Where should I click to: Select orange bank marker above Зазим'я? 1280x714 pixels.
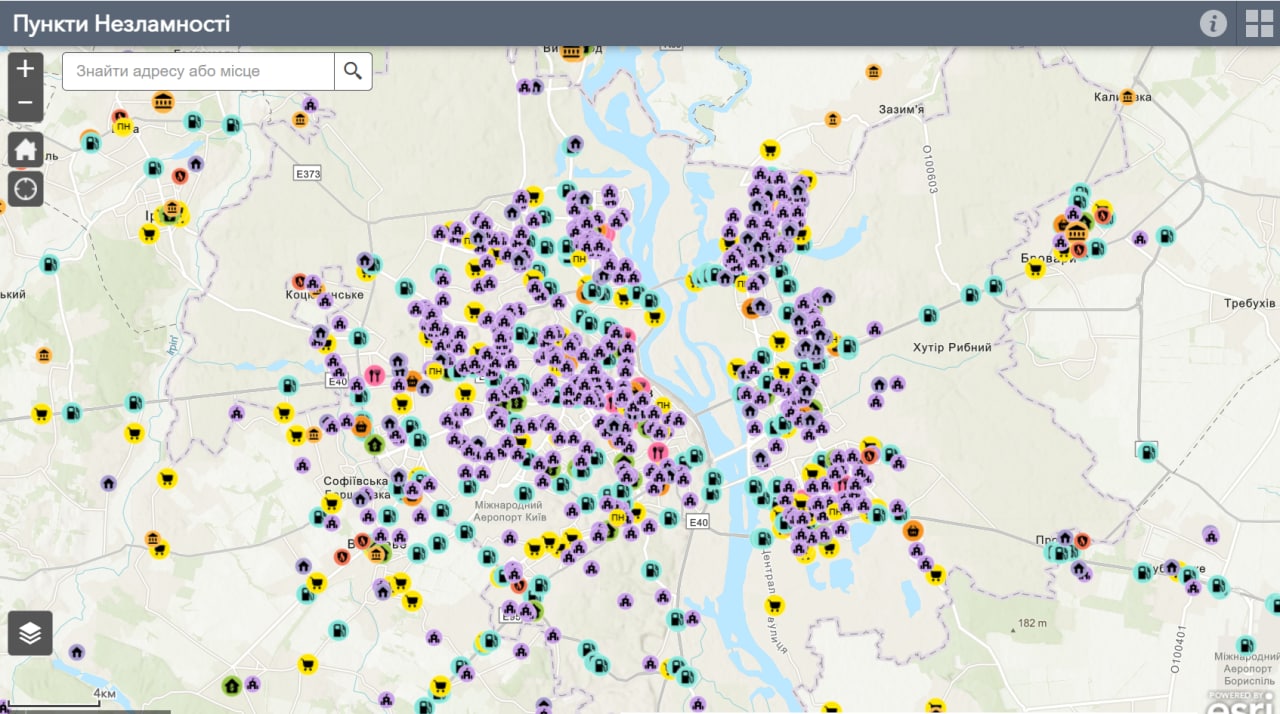coord(874,72)
